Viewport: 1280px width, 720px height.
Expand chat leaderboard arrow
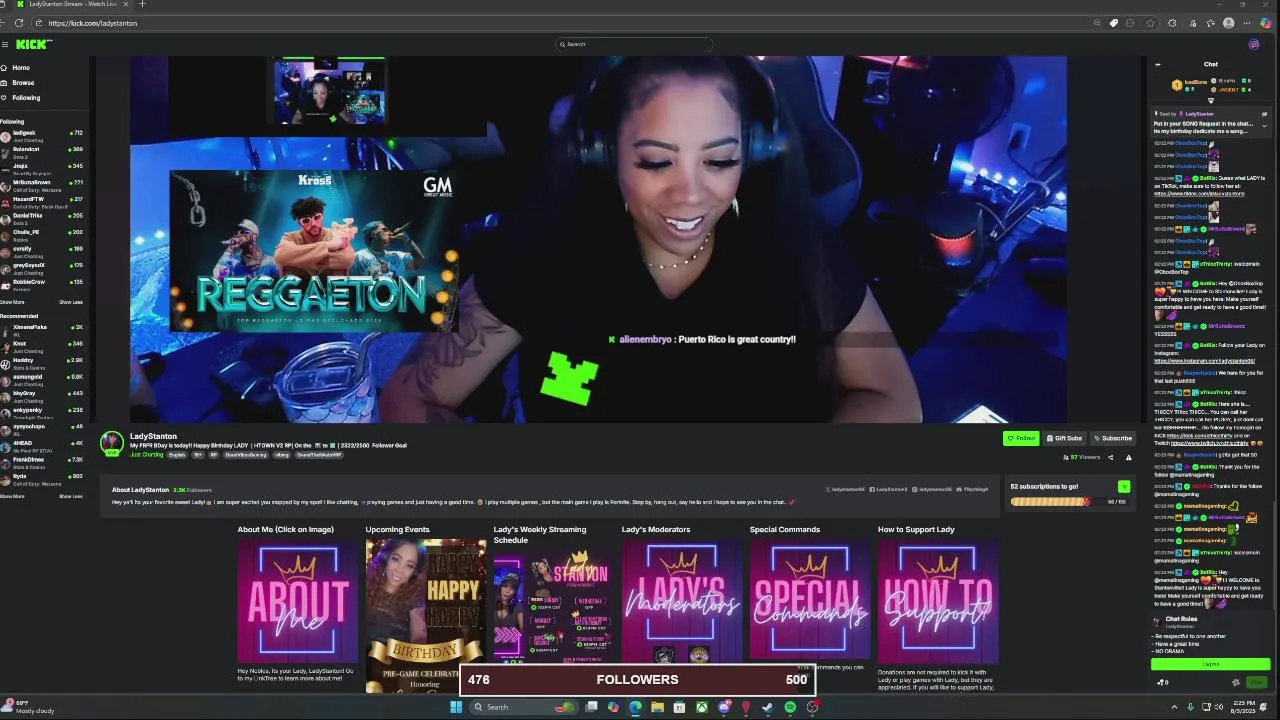(1211, 100)
